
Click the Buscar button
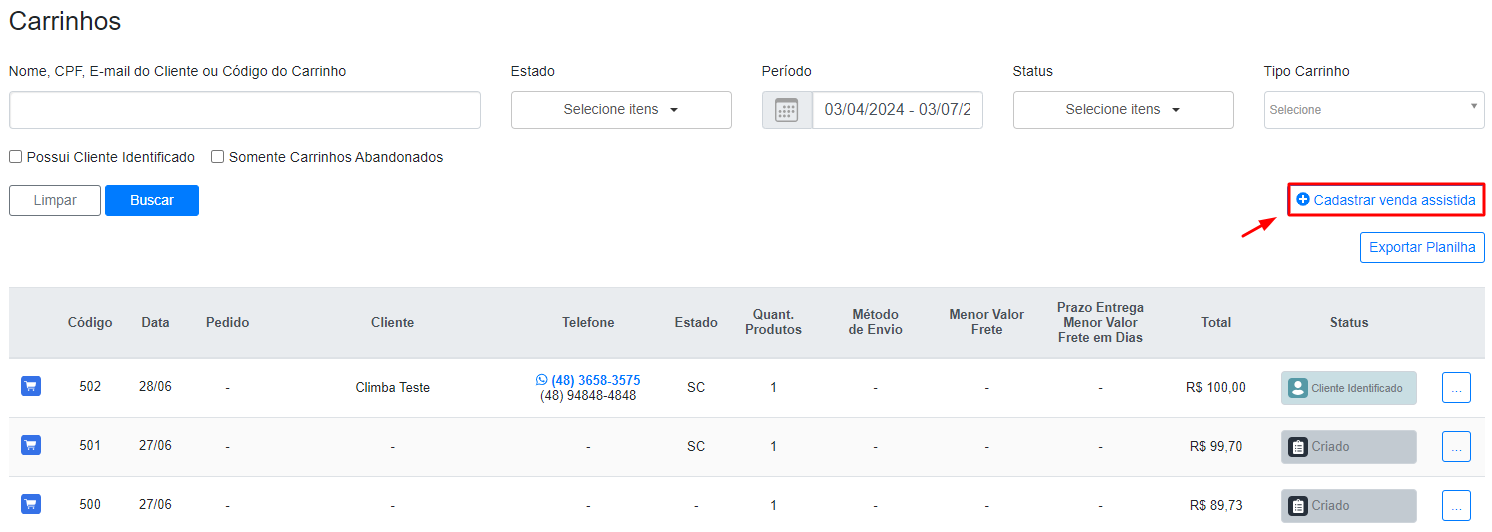[152, 200]
